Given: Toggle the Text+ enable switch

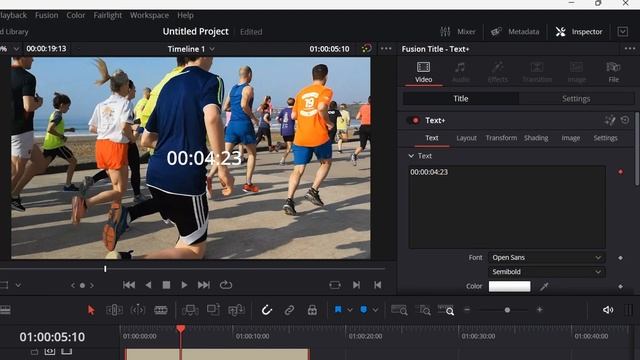Looking at the screenshot, I should 413,120.
